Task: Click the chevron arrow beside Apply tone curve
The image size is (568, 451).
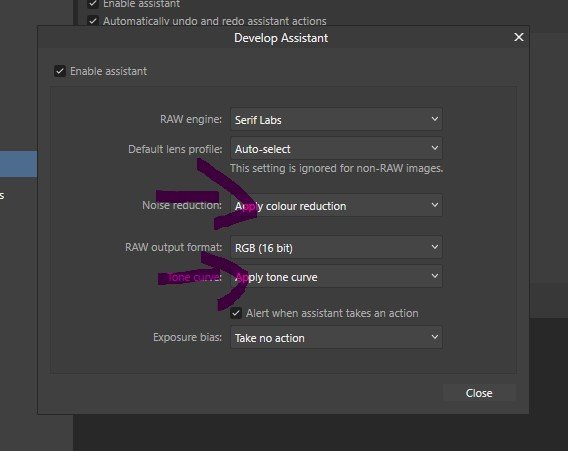Action: pyautogui.click(x=435, y=276)
